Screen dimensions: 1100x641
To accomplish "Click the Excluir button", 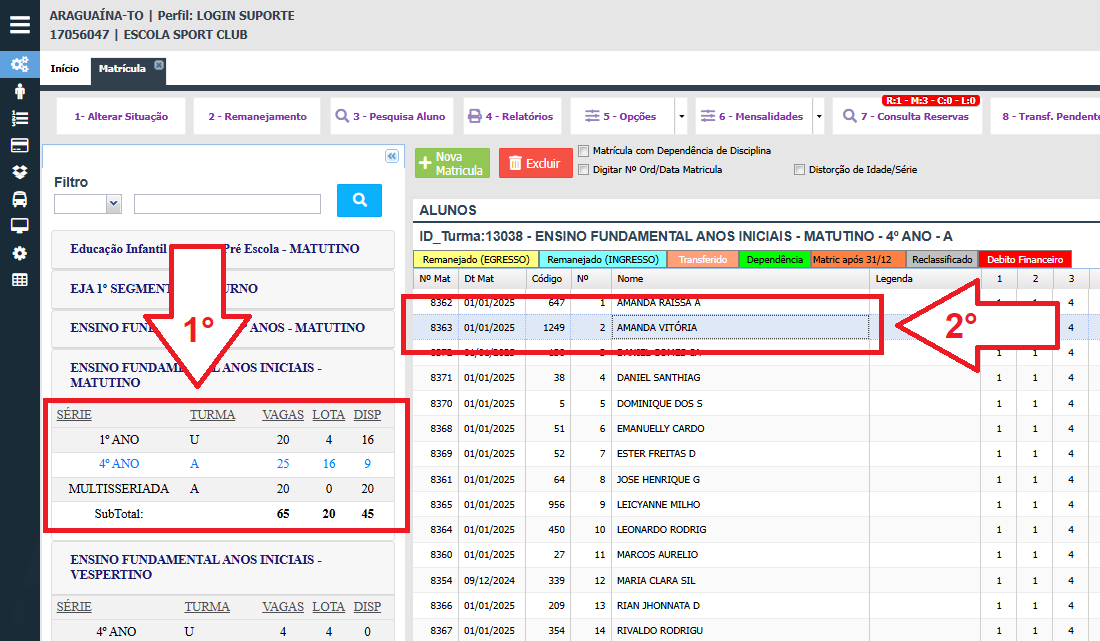I will [535, 163].
